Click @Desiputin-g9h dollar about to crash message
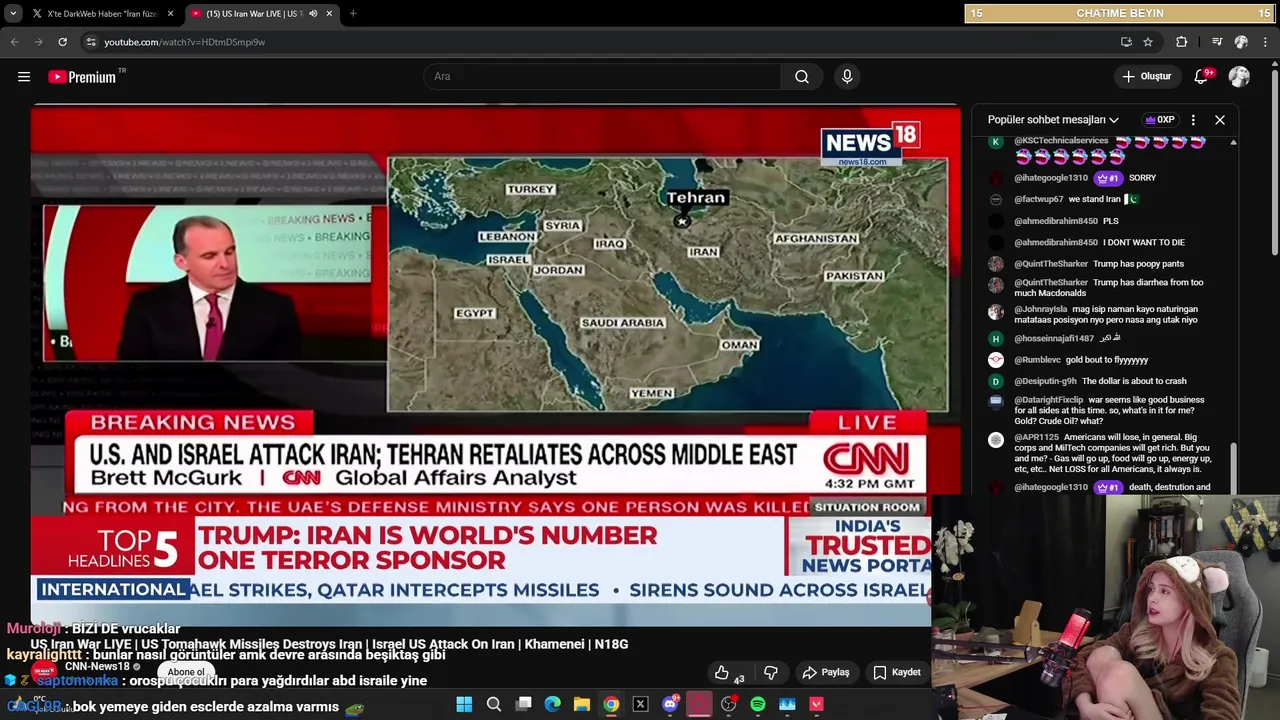1280x720 pixels. pyautogui.click(x=1100, y=381)
